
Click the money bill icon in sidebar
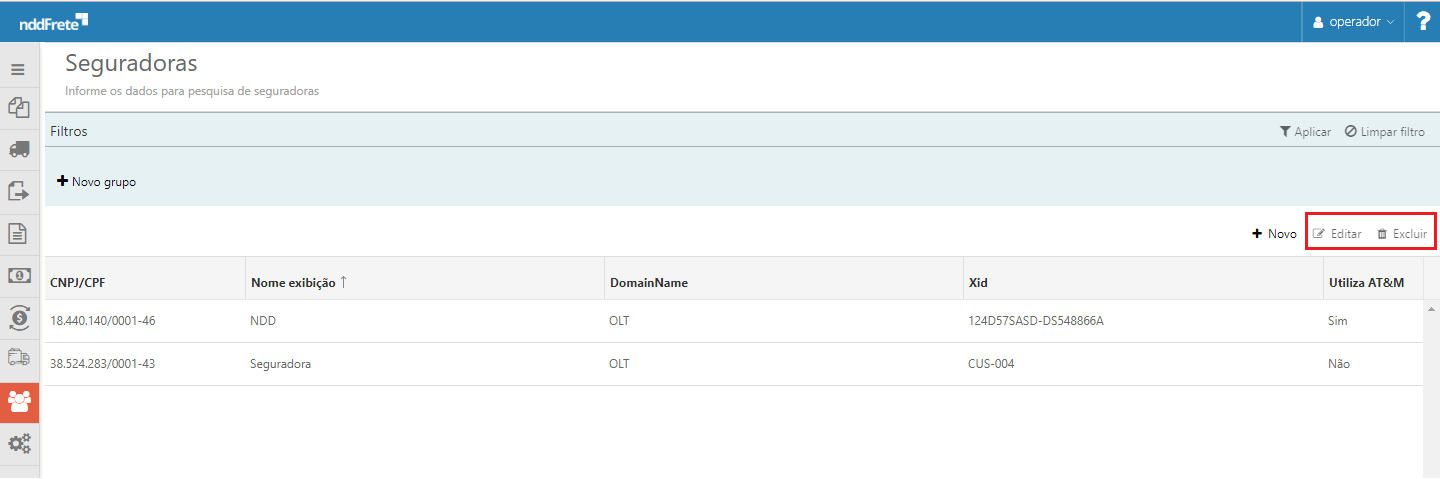(x=18, y=275)
